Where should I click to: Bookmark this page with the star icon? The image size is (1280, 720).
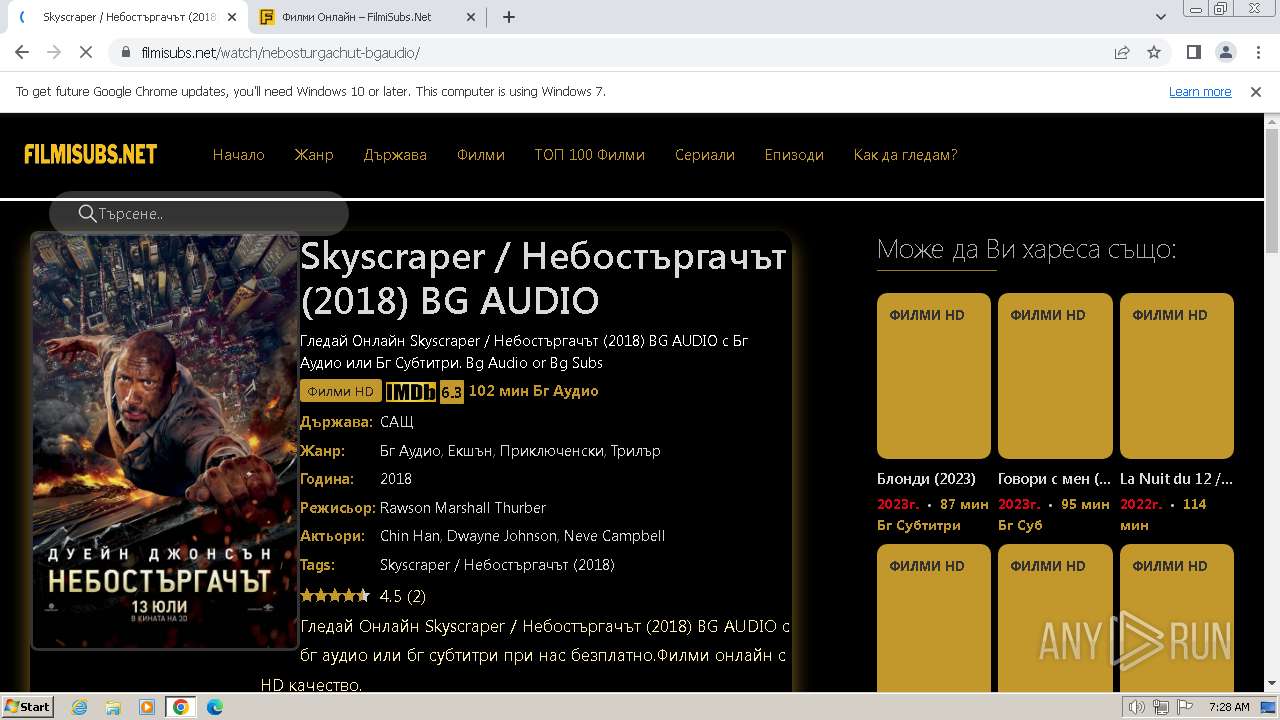[x=1154, y=52]
